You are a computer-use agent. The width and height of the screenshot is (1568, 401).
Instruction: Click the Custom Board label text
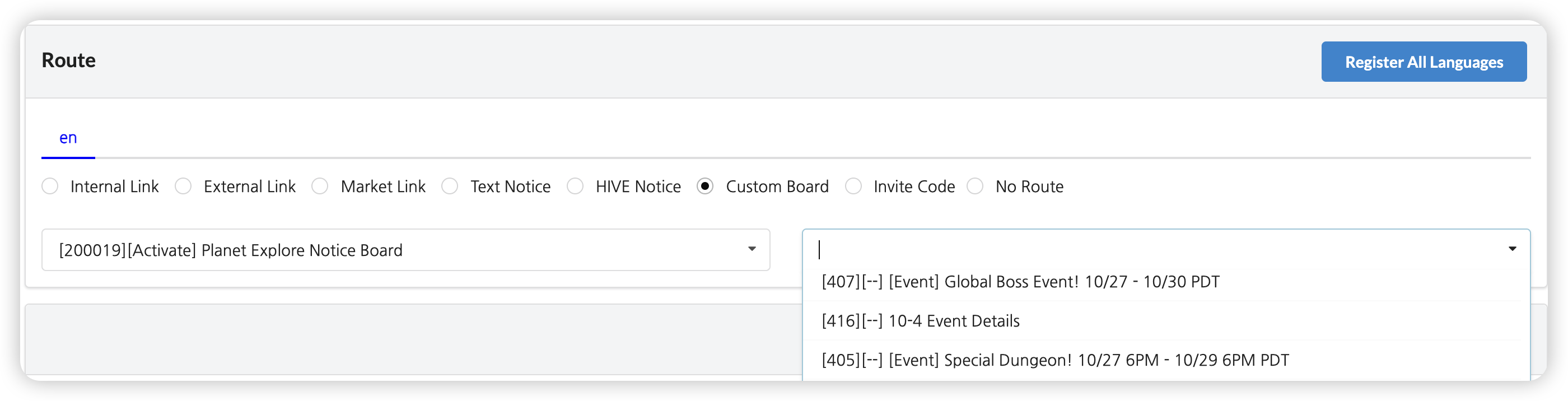[x=777, y=186]
